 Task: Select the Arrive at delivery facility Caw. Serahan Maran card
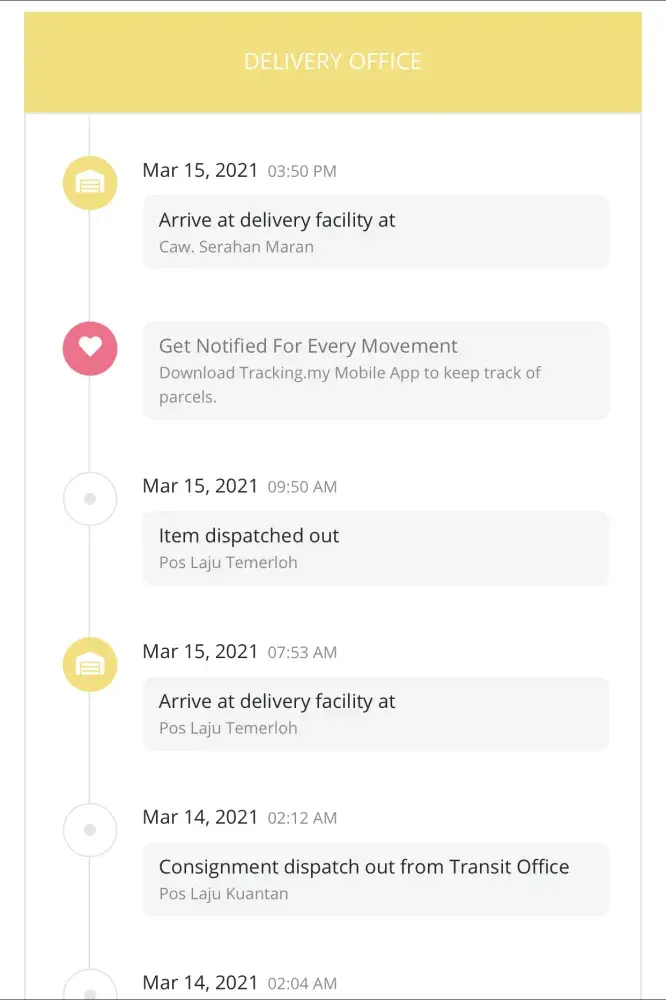(375, 232)
